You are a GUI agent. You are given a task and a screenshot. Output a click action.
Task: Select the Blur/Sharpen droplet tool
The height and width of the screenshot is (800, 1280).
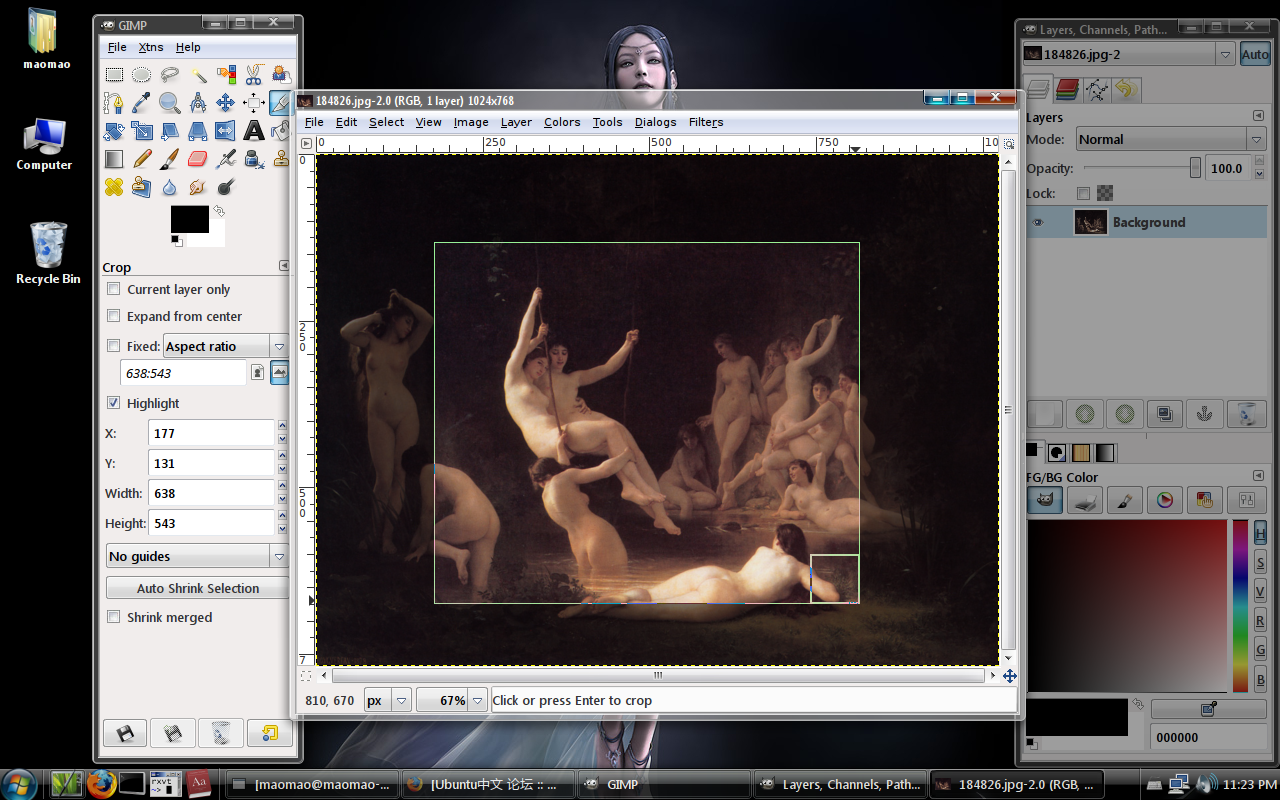click(170, 187)
